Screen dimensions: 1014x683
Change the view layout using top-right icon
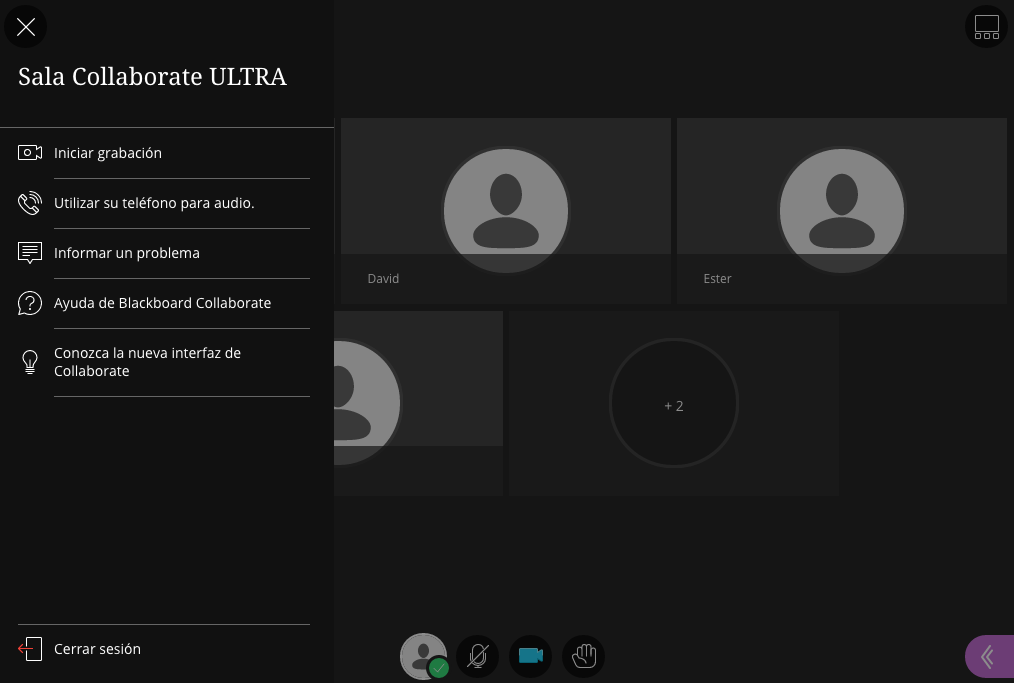pos(986,27)
